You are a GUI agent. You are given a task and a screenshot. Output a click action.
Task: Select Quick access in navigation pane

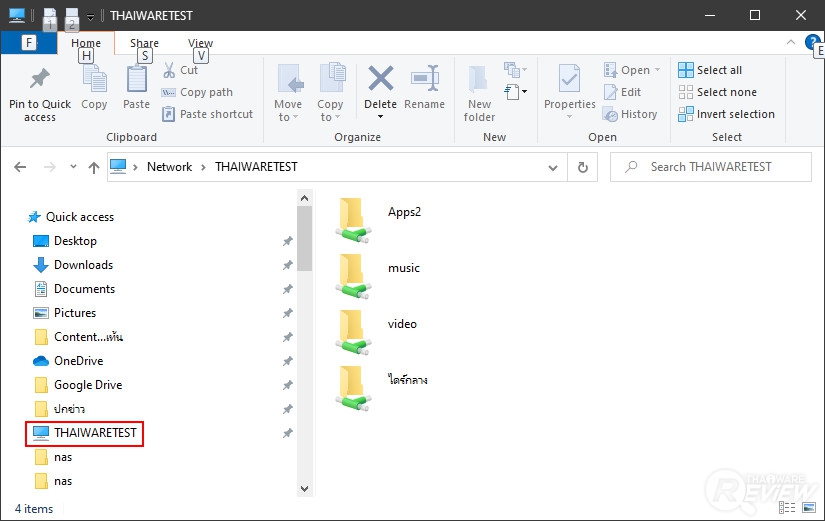[x=71, y=217]
